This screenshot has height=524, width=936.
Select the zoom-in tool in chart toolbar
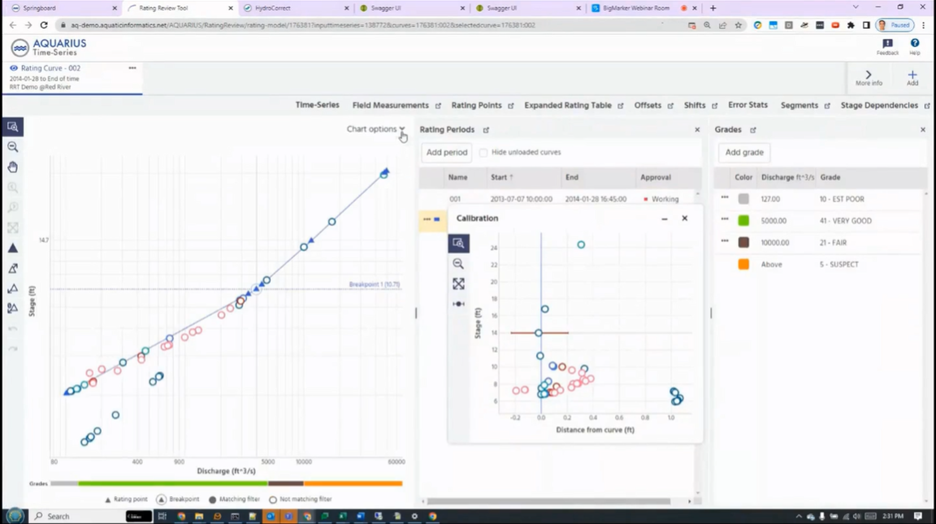point(13,127)
